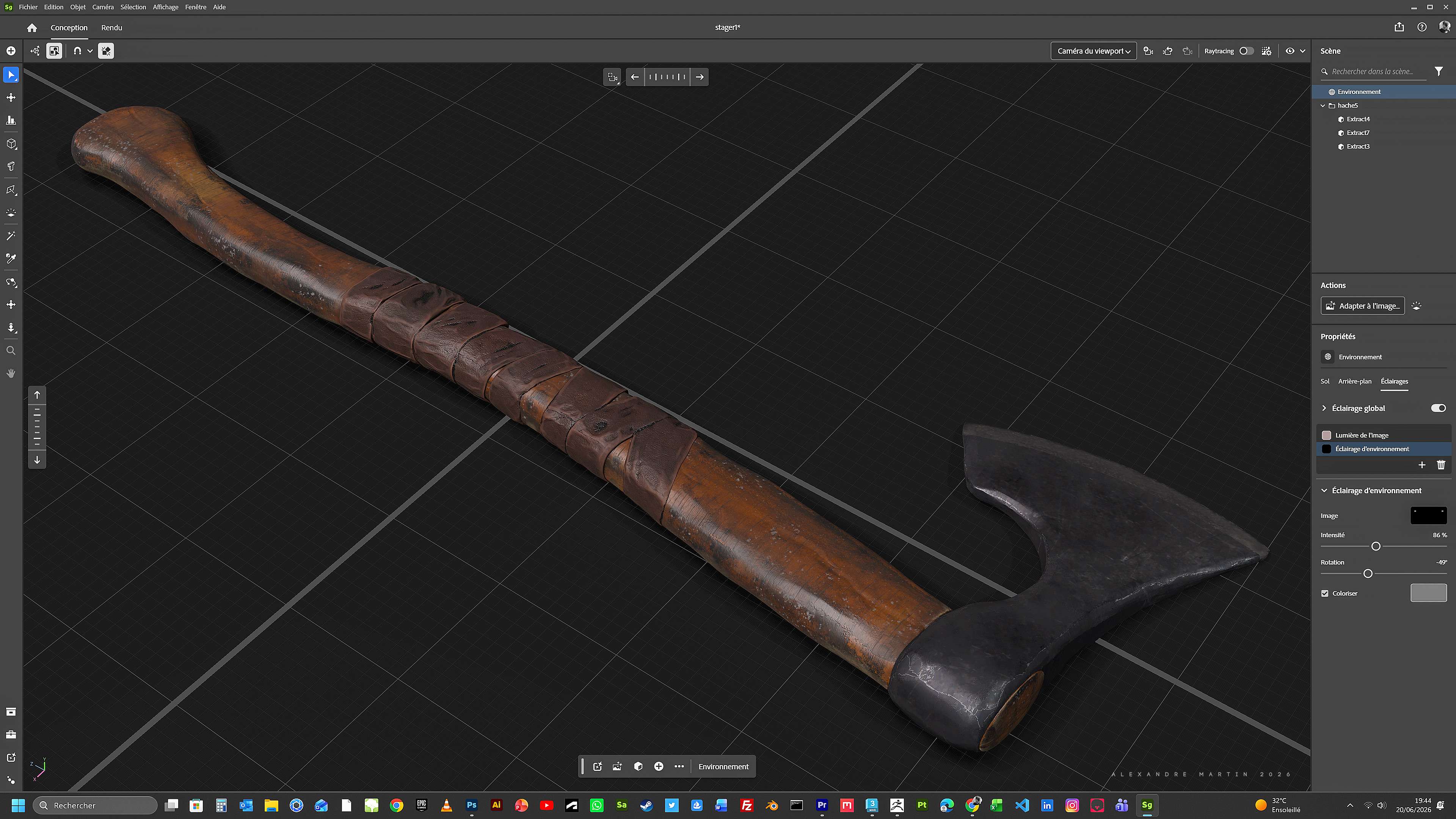The height and width of the screenshot is (819, 1456).
Task: Click the trash icon to delete light
Action: click(1441, 464)
